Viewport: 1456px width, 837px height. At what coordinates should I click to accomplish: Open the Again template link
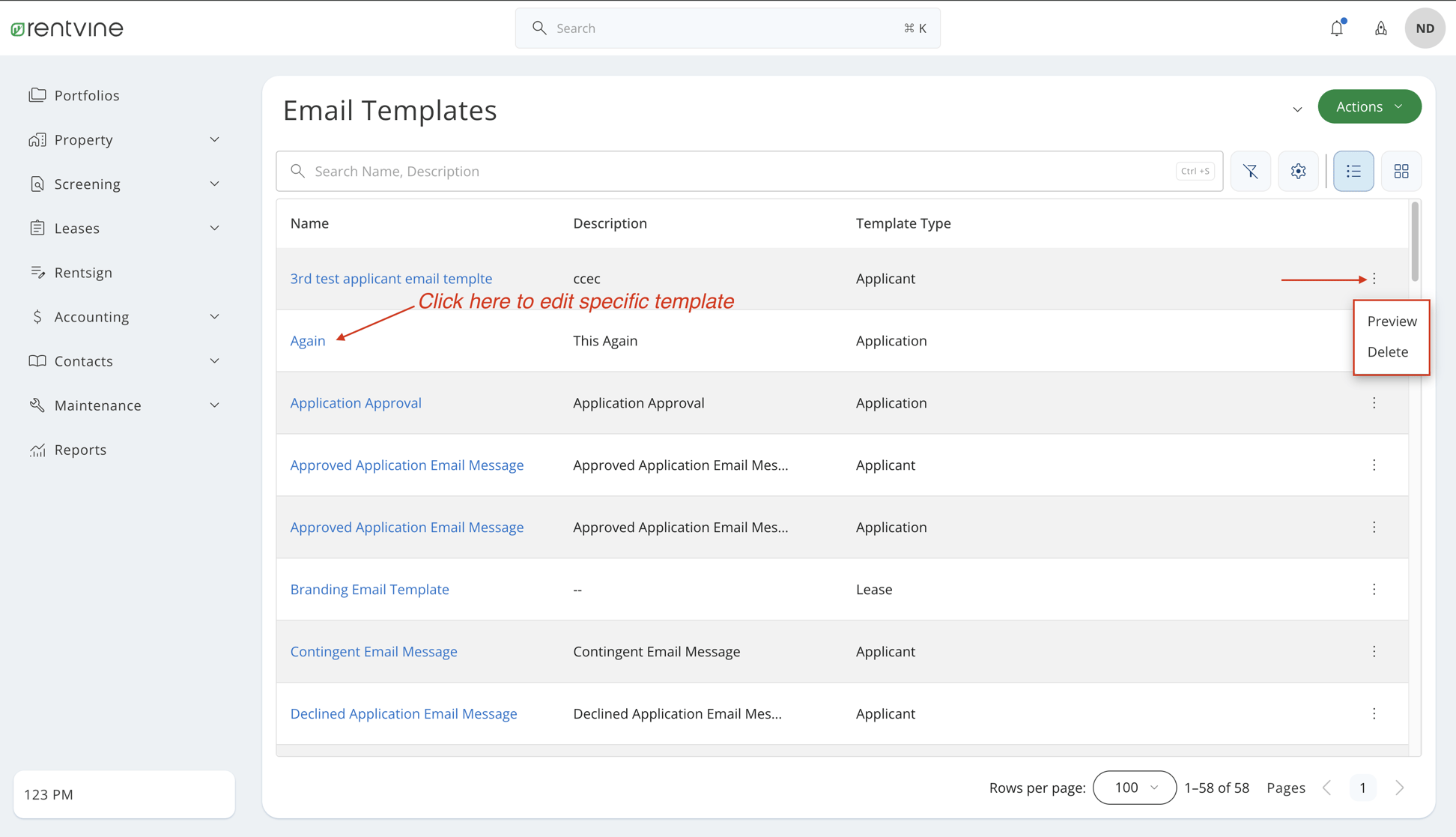308,341
